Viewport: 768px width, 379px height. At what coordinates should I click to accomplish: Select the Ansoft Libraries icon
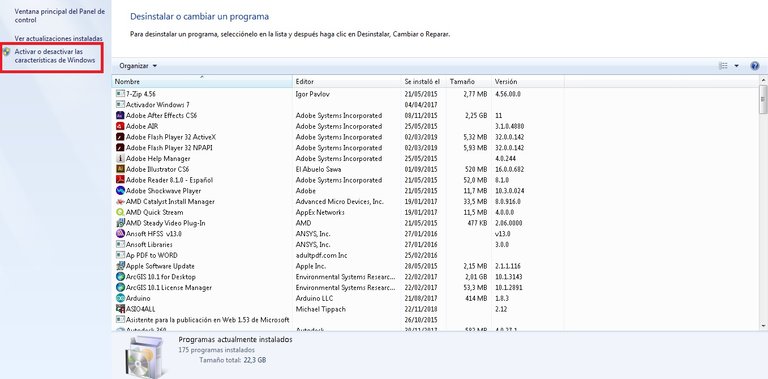pyautogui.click(x=120, y=244)
